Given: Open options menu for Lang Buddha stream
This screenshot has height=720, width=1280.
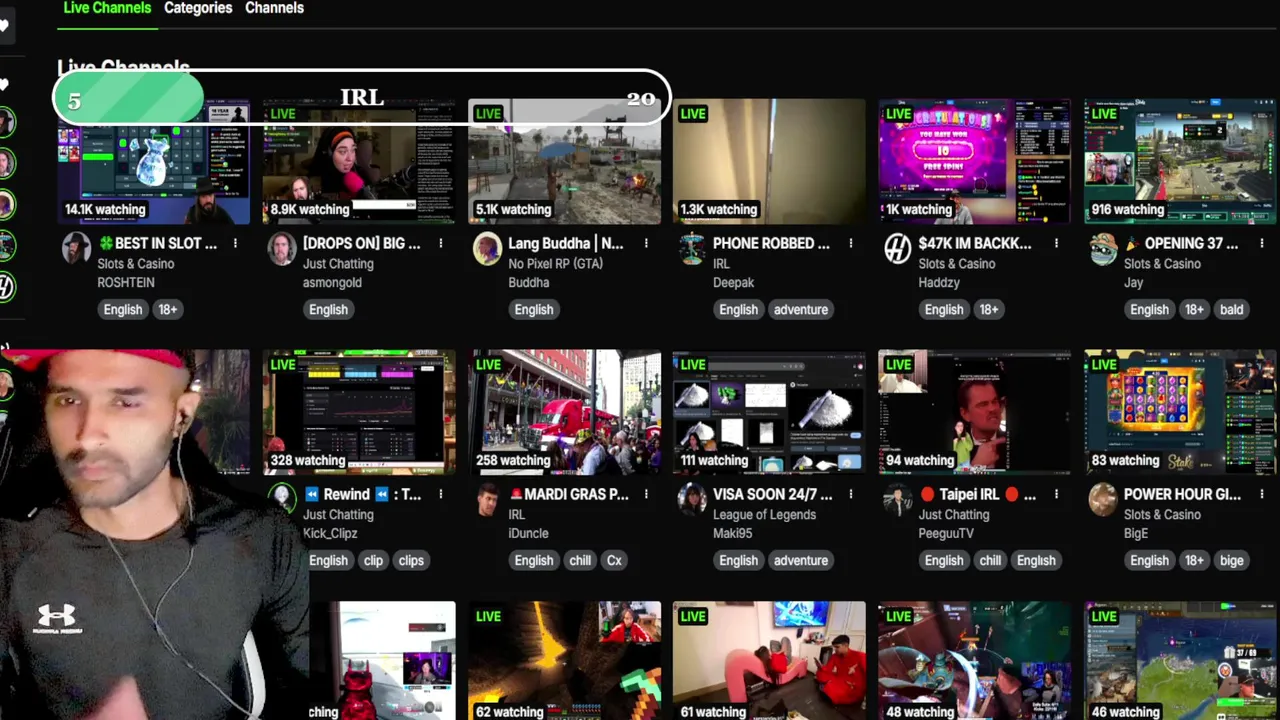Looking at the screenshot, I should click(x=646, y=243).
